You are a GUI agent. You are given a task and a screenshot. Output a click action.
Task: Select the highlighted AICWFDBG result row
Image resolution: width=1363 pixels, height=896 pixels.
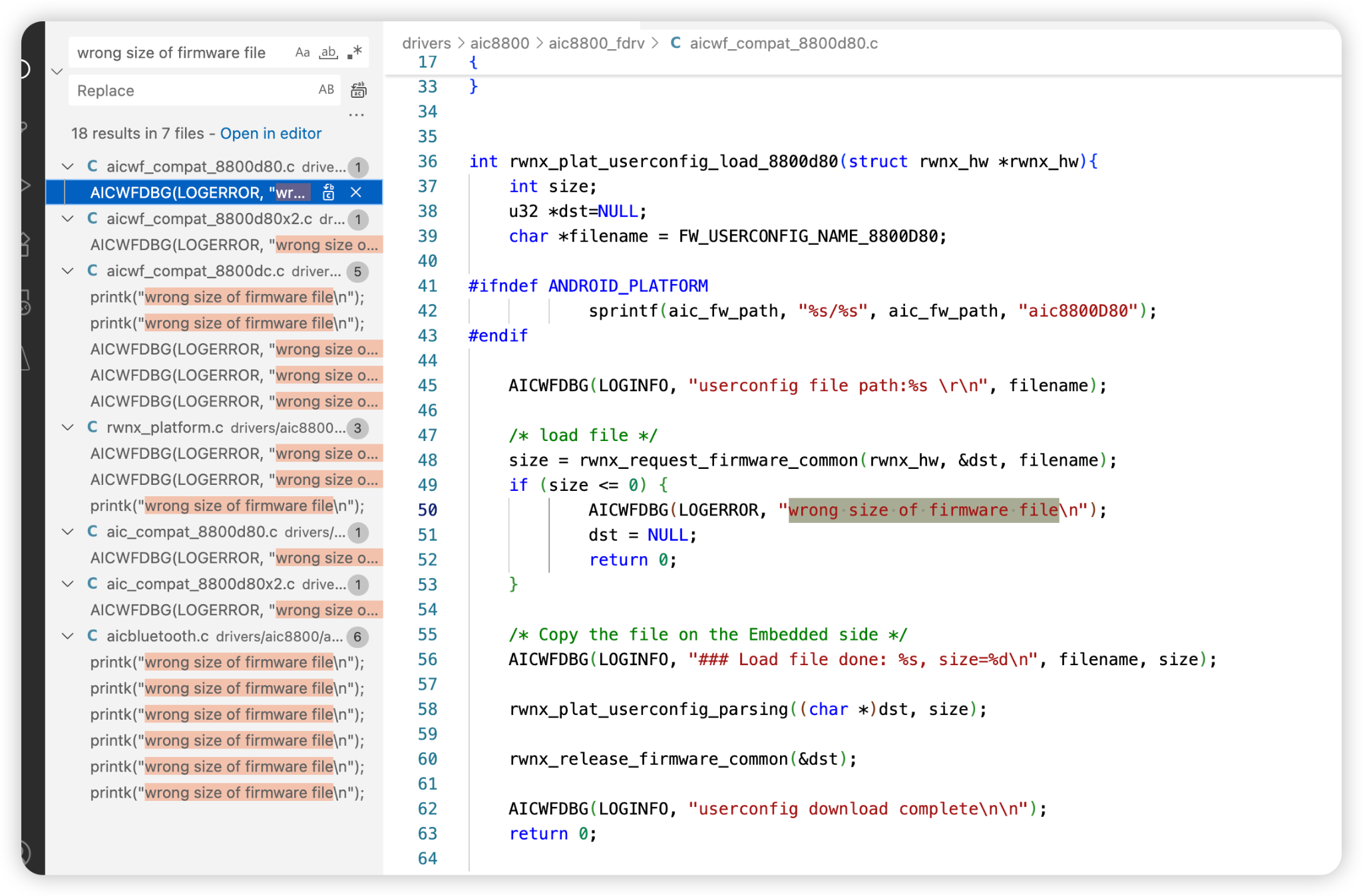coord(214,192)
